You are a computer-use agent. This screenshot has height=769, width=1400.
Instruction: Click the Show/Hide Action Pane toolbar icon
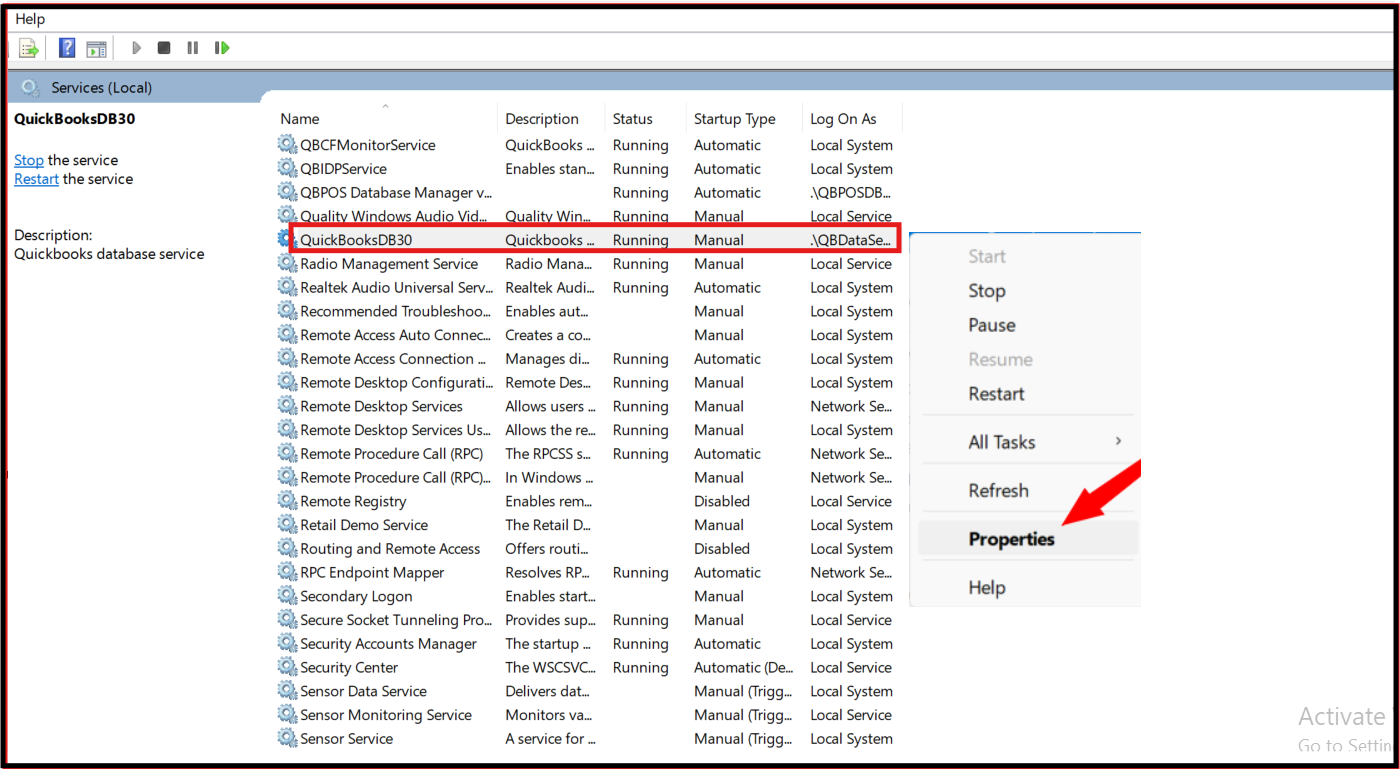click(96, 48)
